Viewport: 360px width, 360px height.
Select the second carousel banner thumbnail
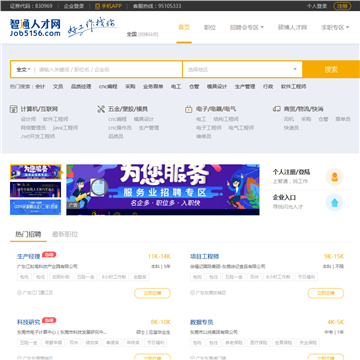point(35,190)
